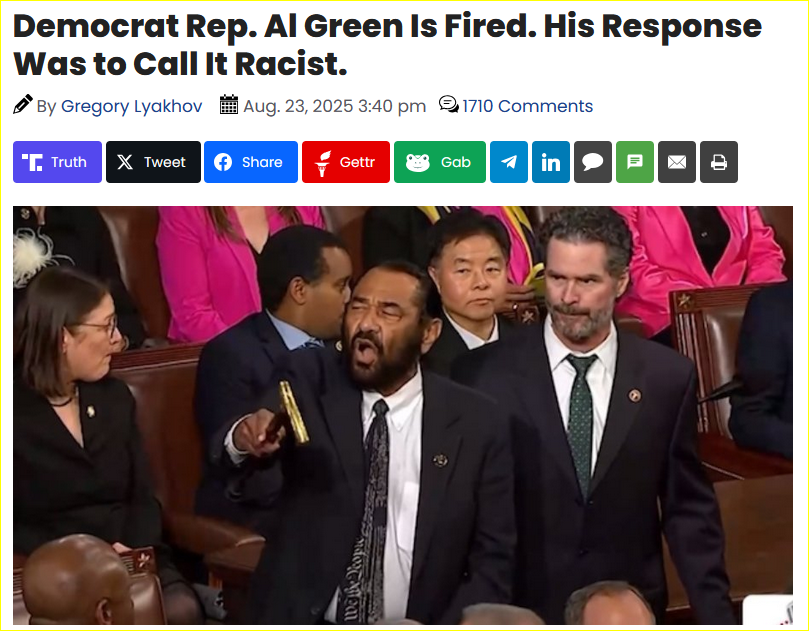The height and width of the screenshot is (631, 809).
Task: Click the green SMS message icon
Action: (635, 162)
